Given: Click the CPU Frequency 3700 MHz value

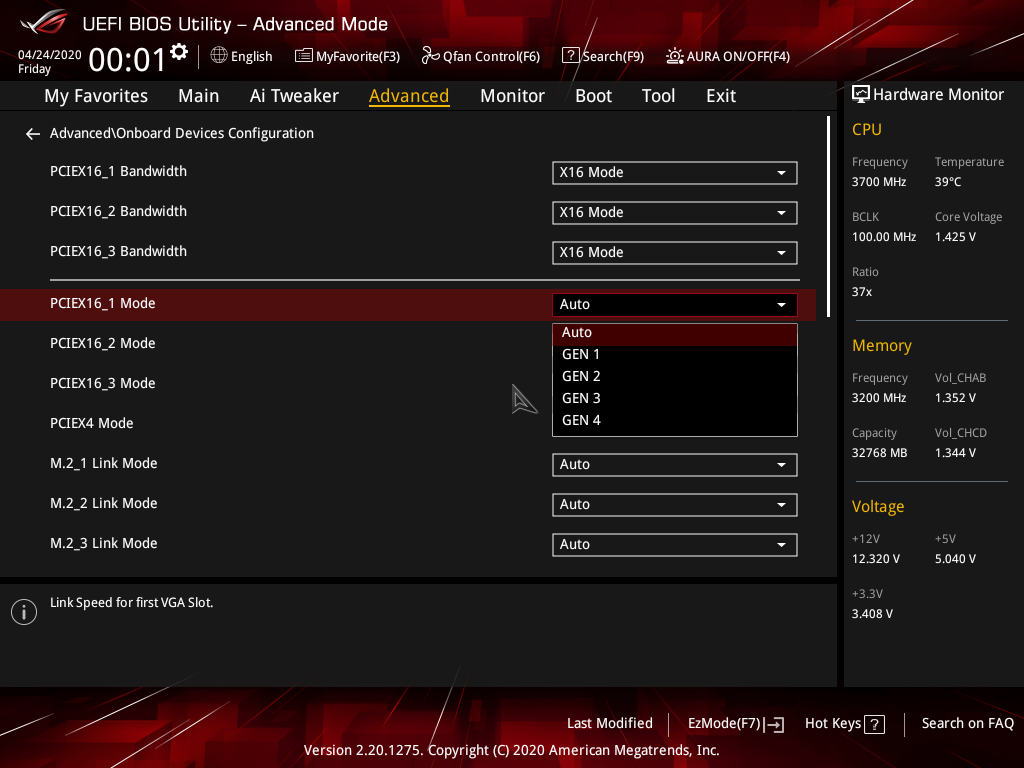Looking at the screenshot, I should (878, 182).
